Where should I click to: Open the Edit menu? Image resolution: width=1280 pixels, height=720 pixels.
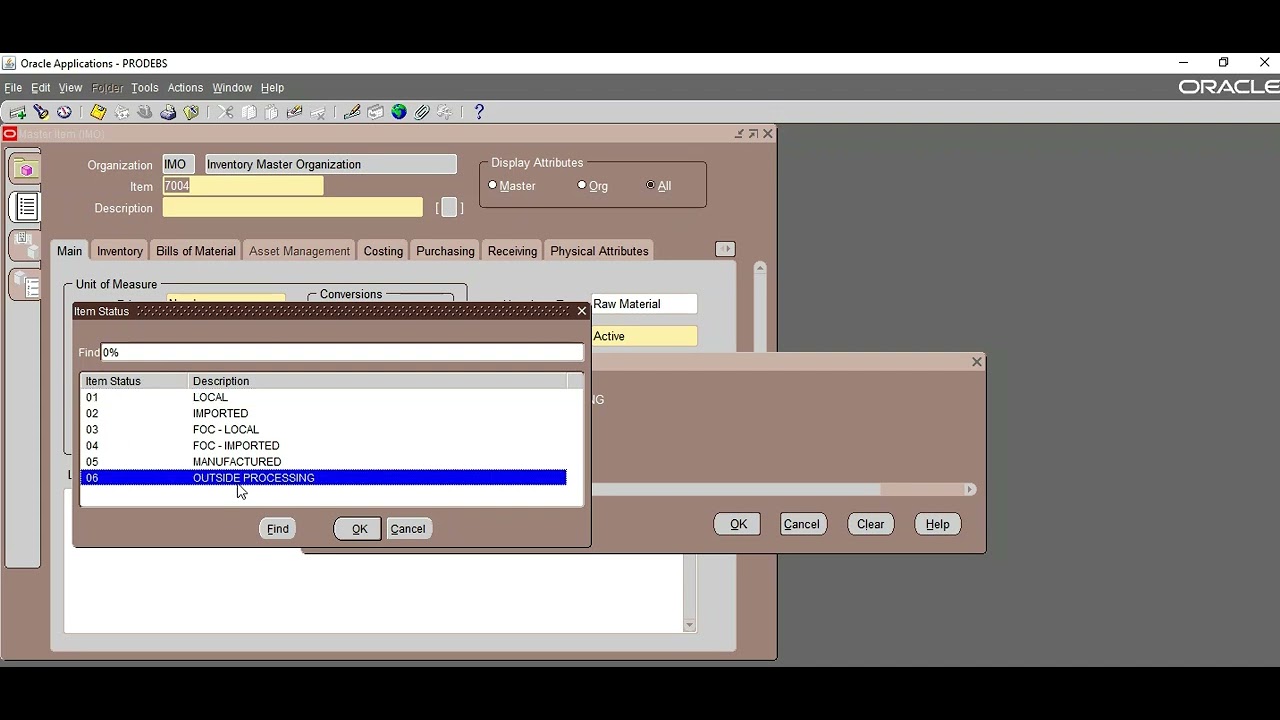(41, 88)
